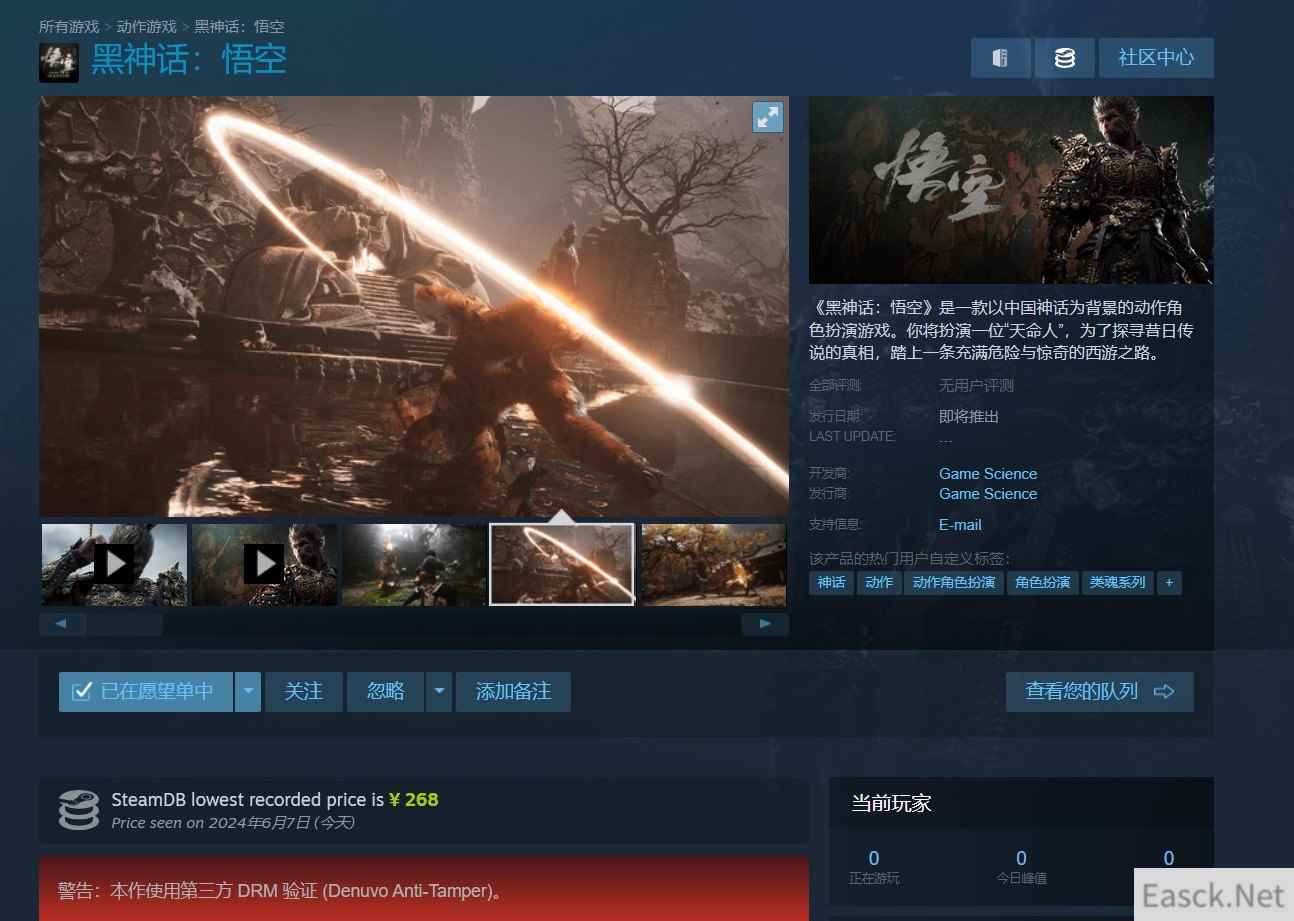Image resolution: width=1294 pixels, height=921 pixels.
Task: Expand the wishlist dropdown arrow
Action: pos(248,691)
